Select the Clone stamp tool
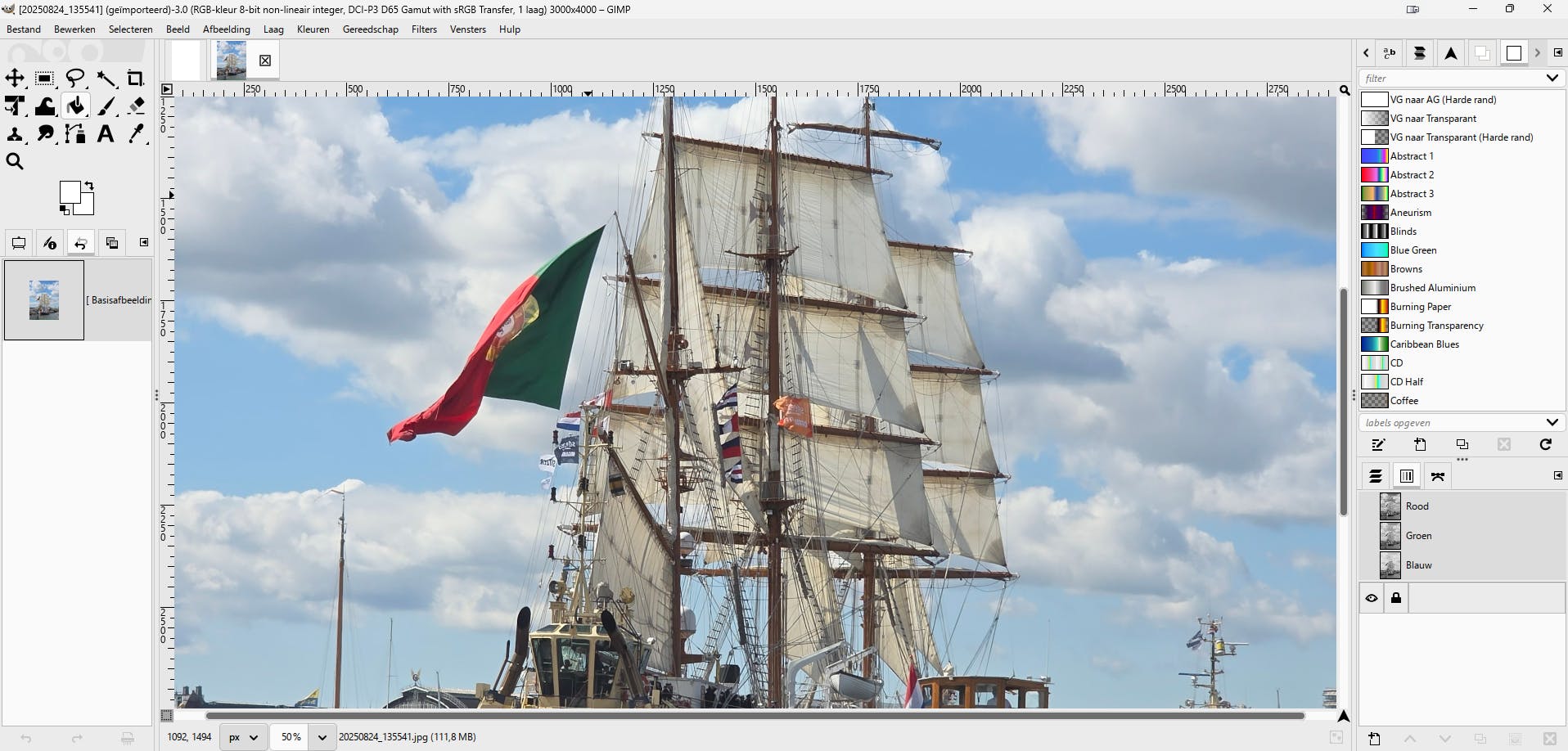Image resolution: width=1568 pixels, height=751 pixels. (15, 134)
